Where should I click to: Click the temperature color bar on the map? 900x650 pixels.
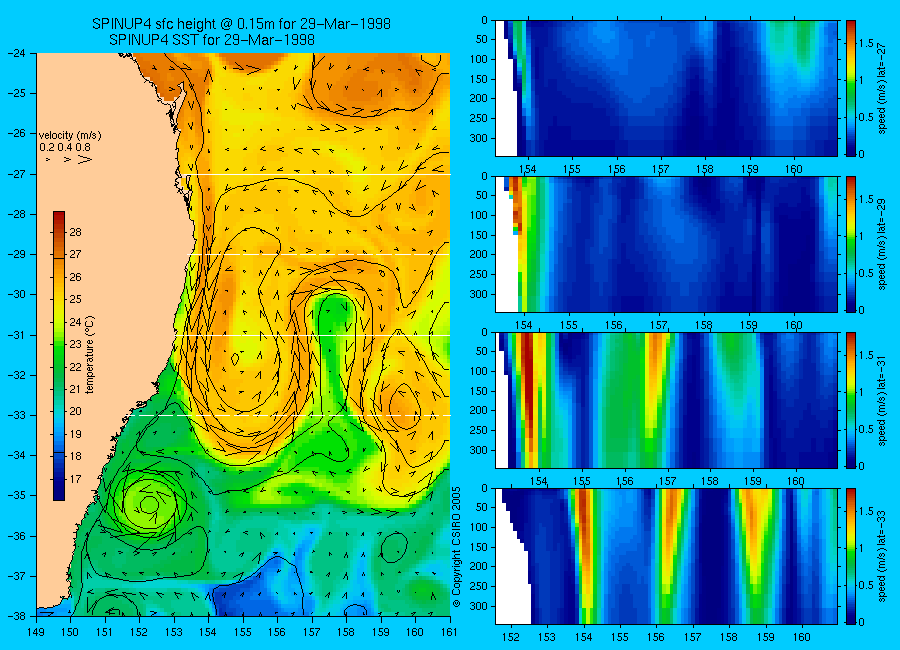pos(59,355)
